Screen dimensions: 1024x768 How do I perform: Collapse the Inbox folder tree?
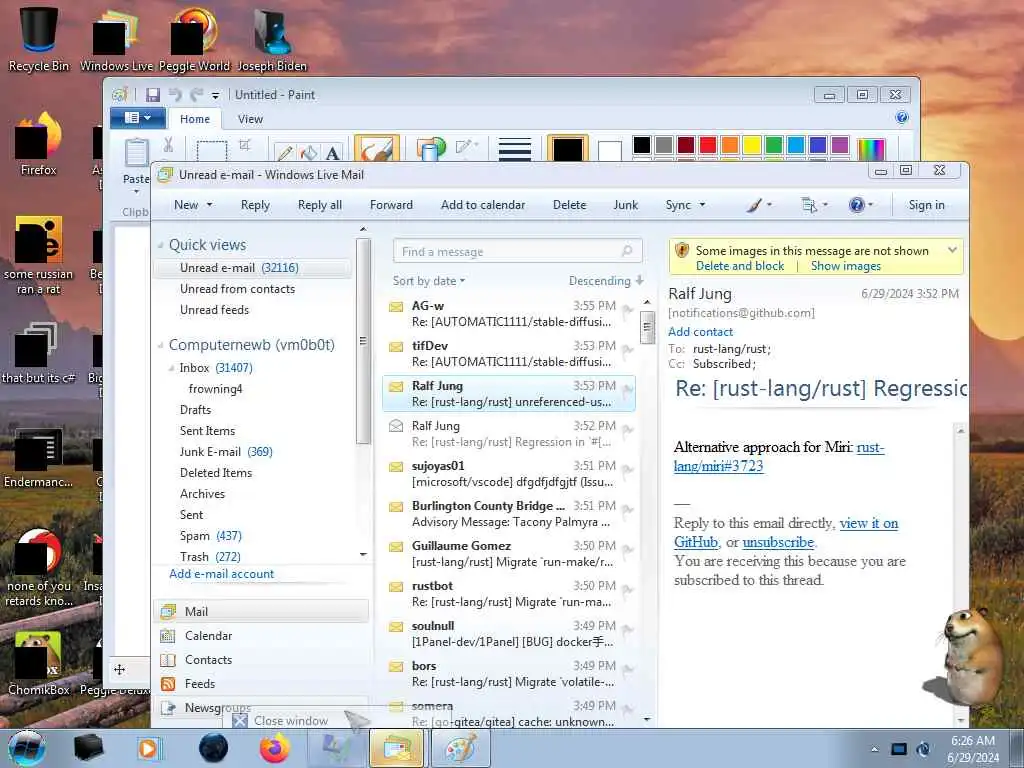172,368
